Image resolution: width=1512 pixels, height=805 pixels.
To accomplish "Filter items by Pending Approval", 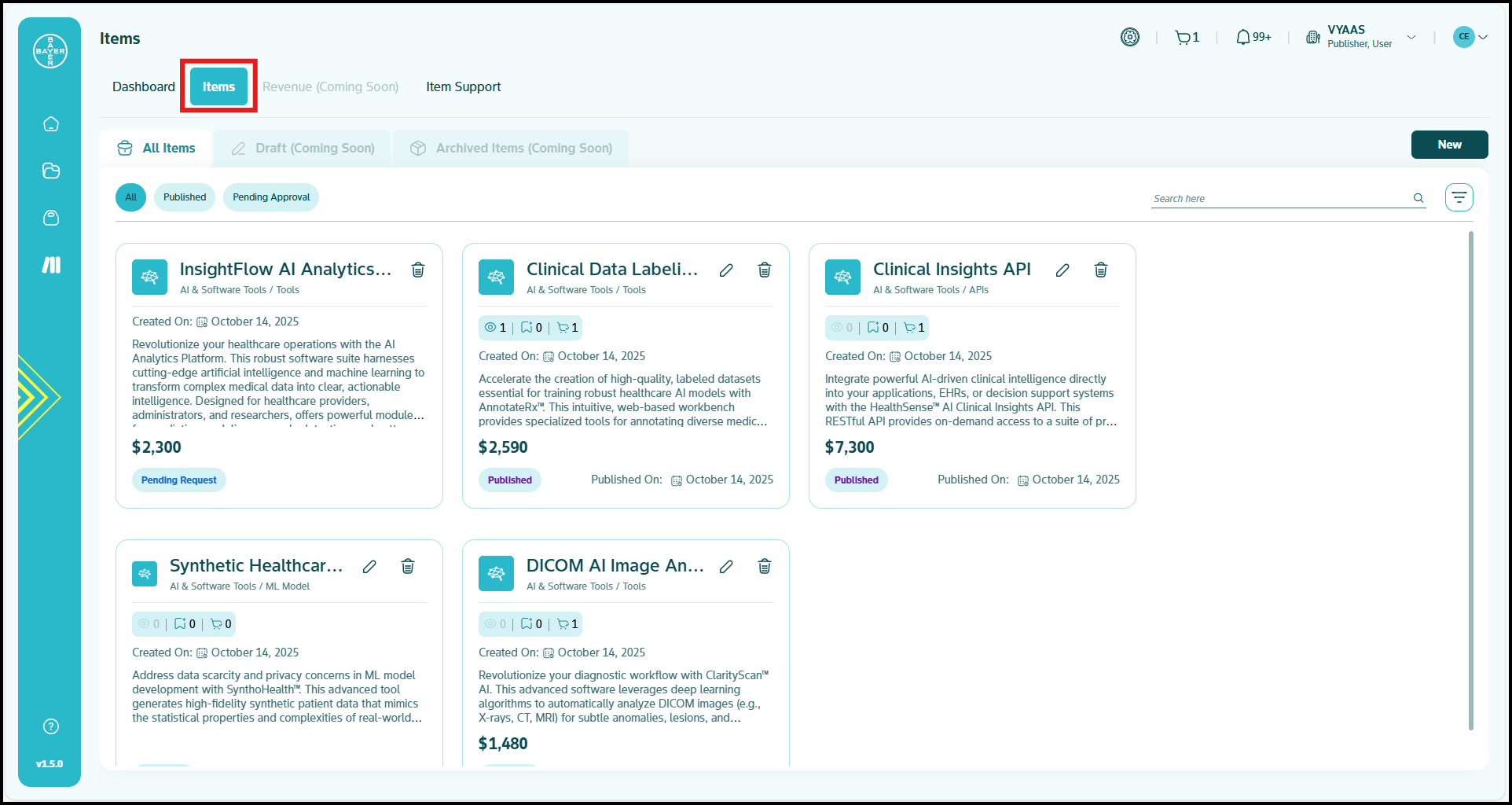I will click(x=271, y=197).
